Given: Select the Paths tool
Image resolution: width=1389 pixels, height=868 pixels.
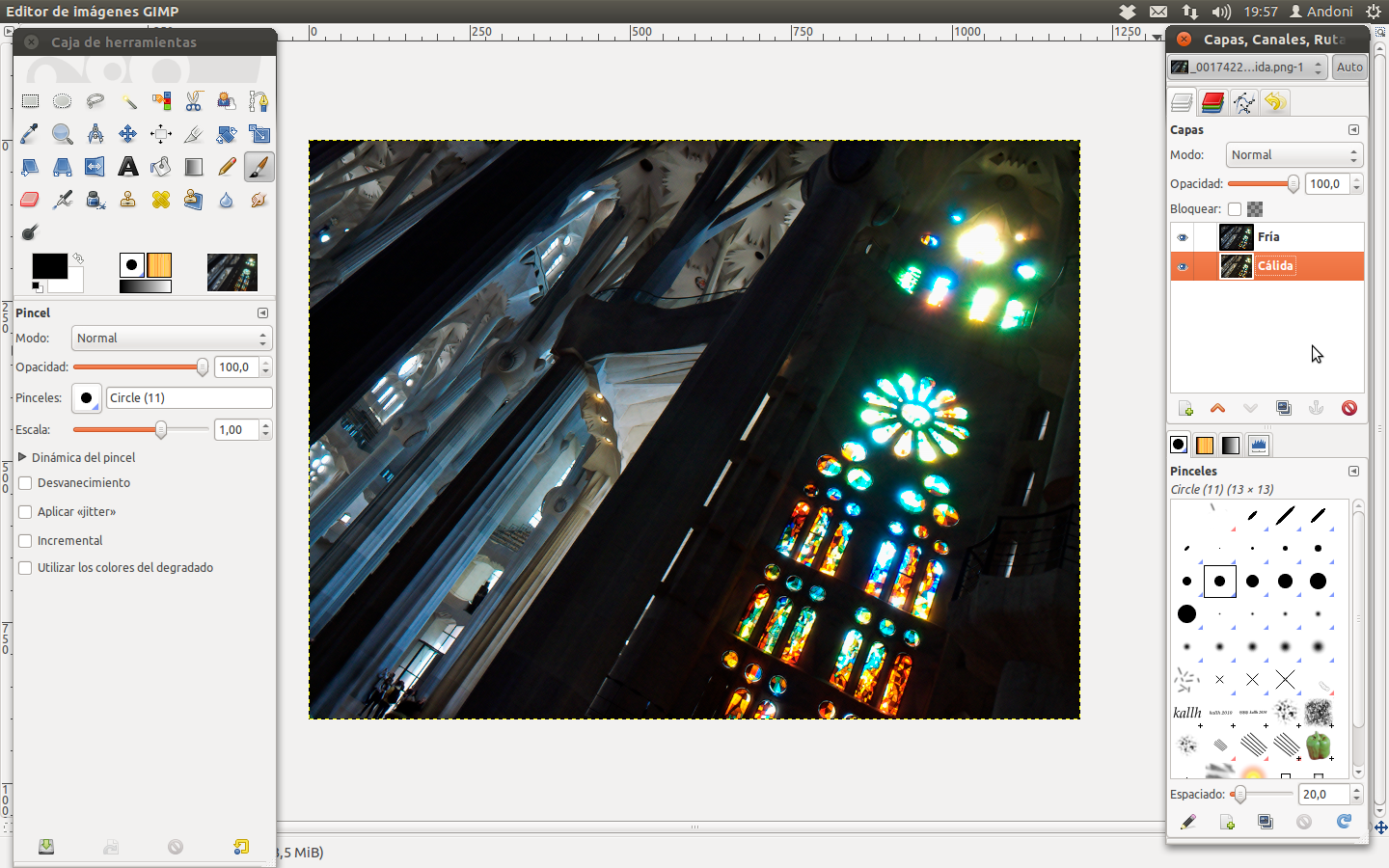Looking at the screenshot, I should click(x=259, y=101).
